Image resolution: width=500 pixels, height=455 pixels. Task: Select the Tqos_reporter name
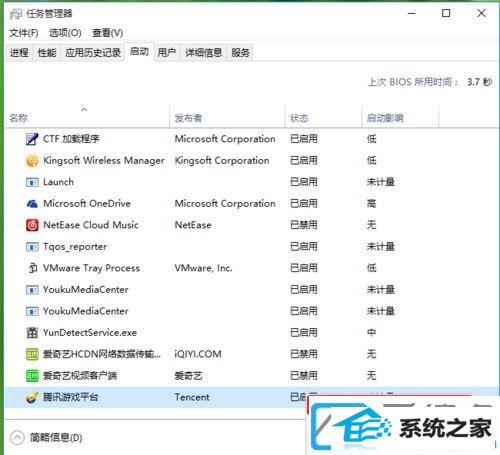(75, 247)
